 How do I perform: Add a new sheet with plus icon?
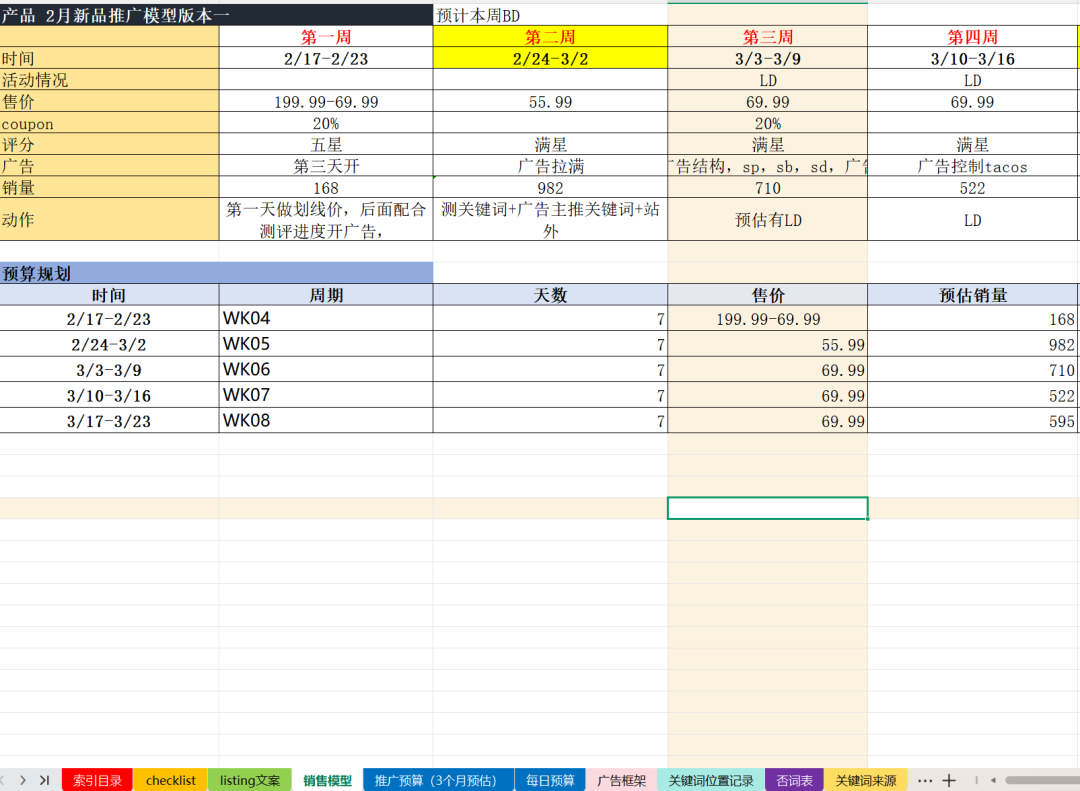coord(949,781)
